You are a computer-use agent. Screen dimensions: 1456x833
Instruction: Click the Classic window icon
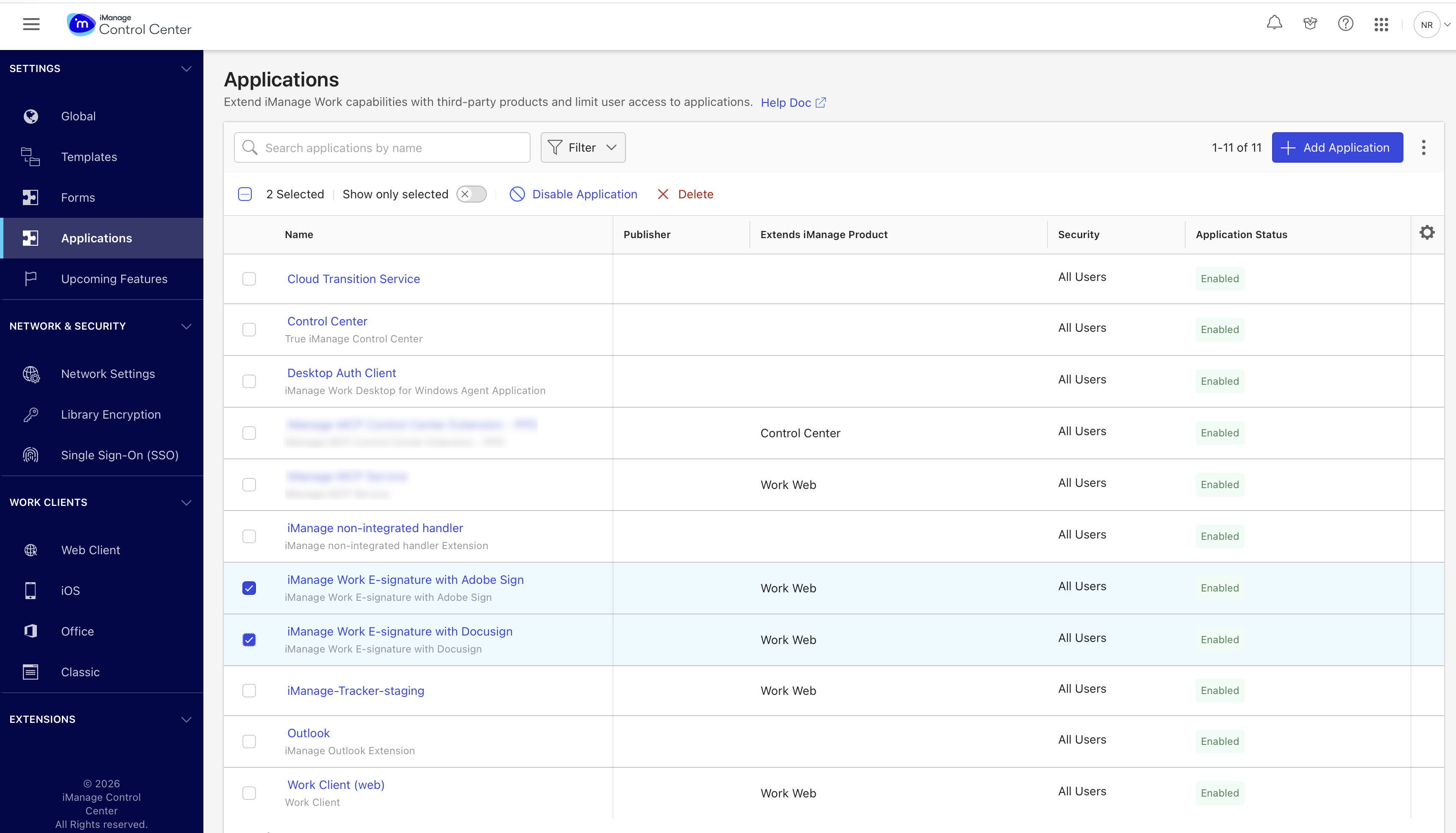[31, 672]
